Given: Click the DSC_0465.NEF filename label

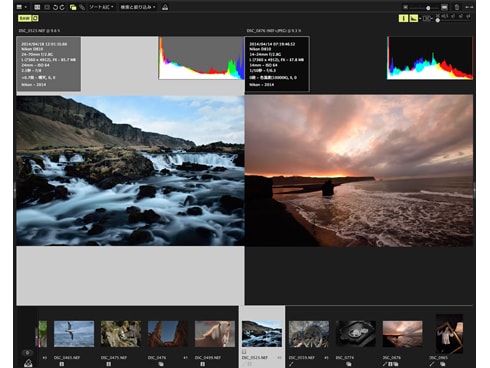Looking at the screenshot, I should point(67,358).
